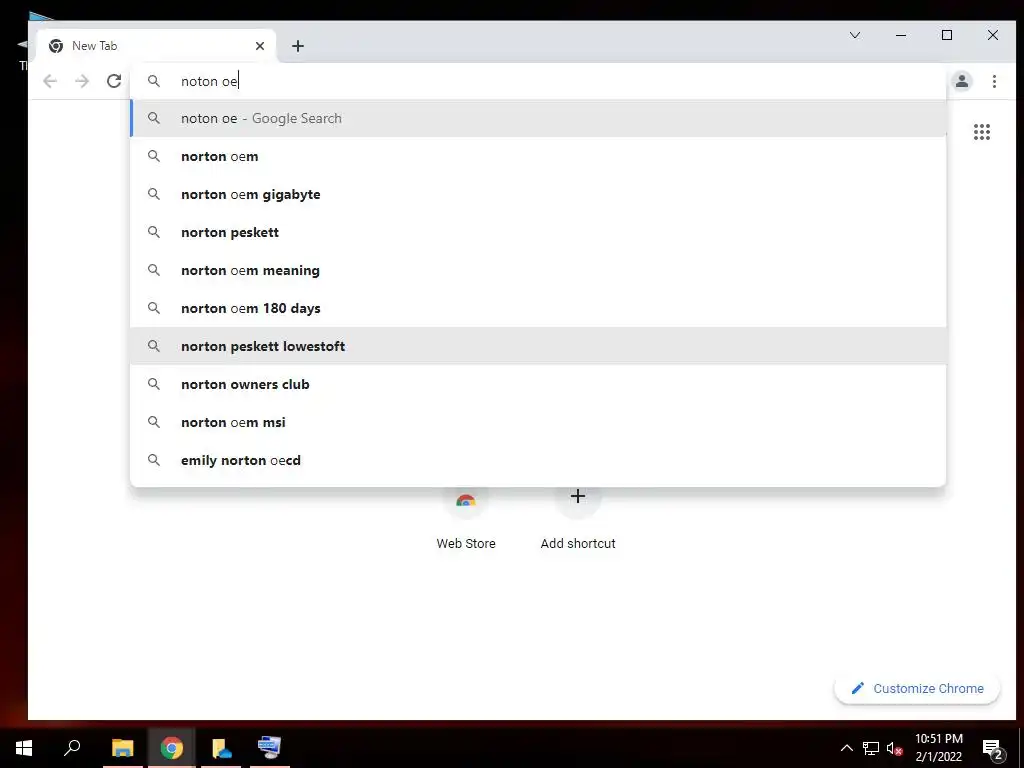Open the Web Store shortcut
This screenshot has width=1024, height=768.
coord(466,520)
